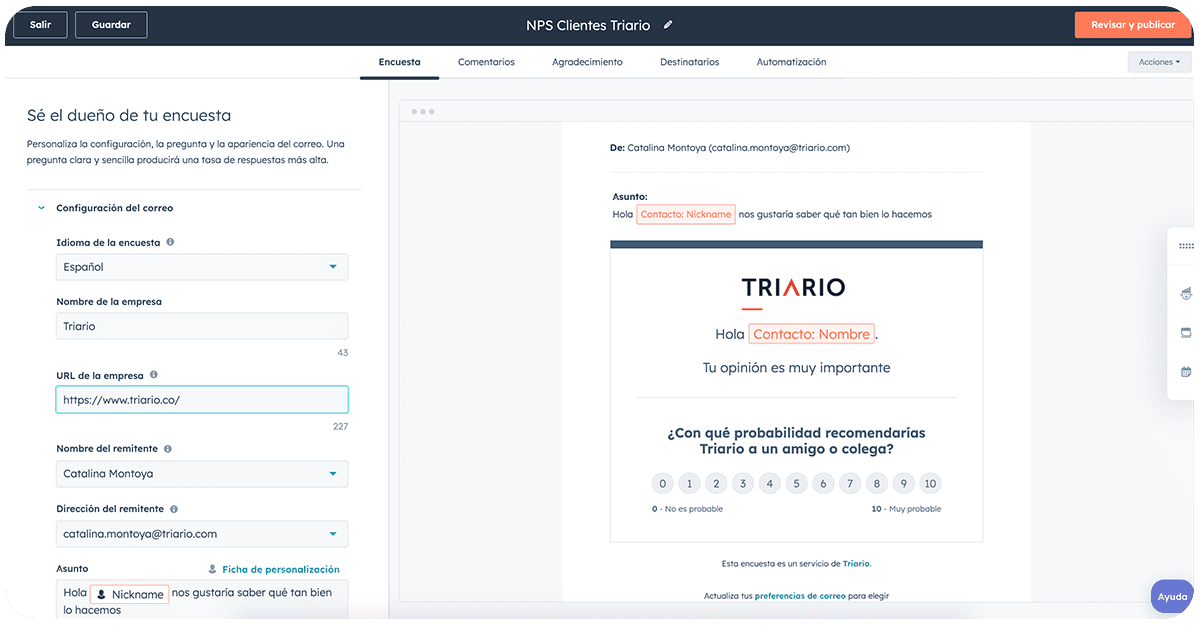Select score 6 in the NPS preview

[823, 484]
